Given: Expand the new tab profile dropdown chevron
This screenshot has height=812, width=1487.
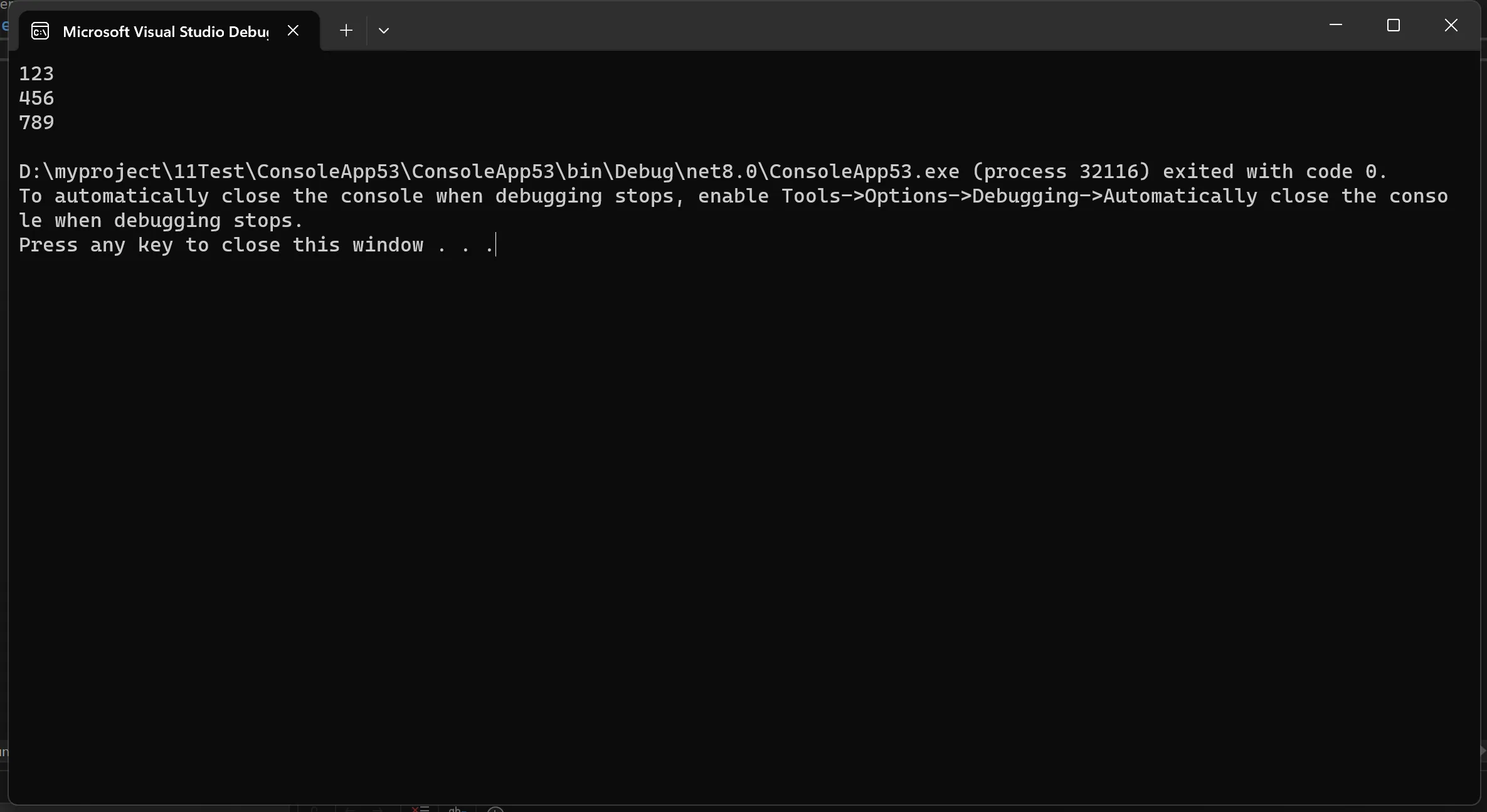Looking at the screenshot, I should click(384, 30).
